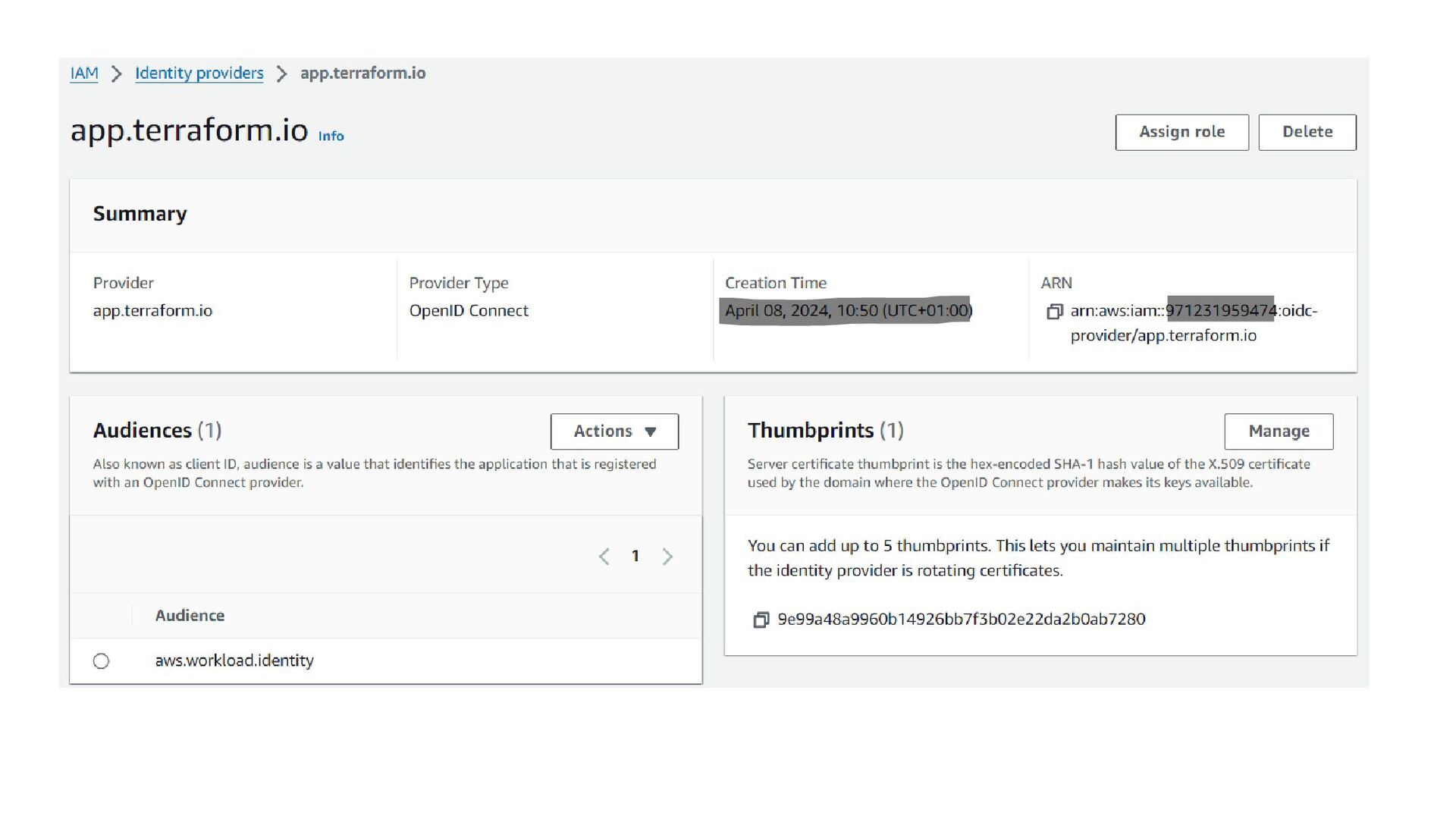Navigate to Identity providers breadcrumb
The width and height of the screenshot is (1456, 819).
click(x=199, y=74)
